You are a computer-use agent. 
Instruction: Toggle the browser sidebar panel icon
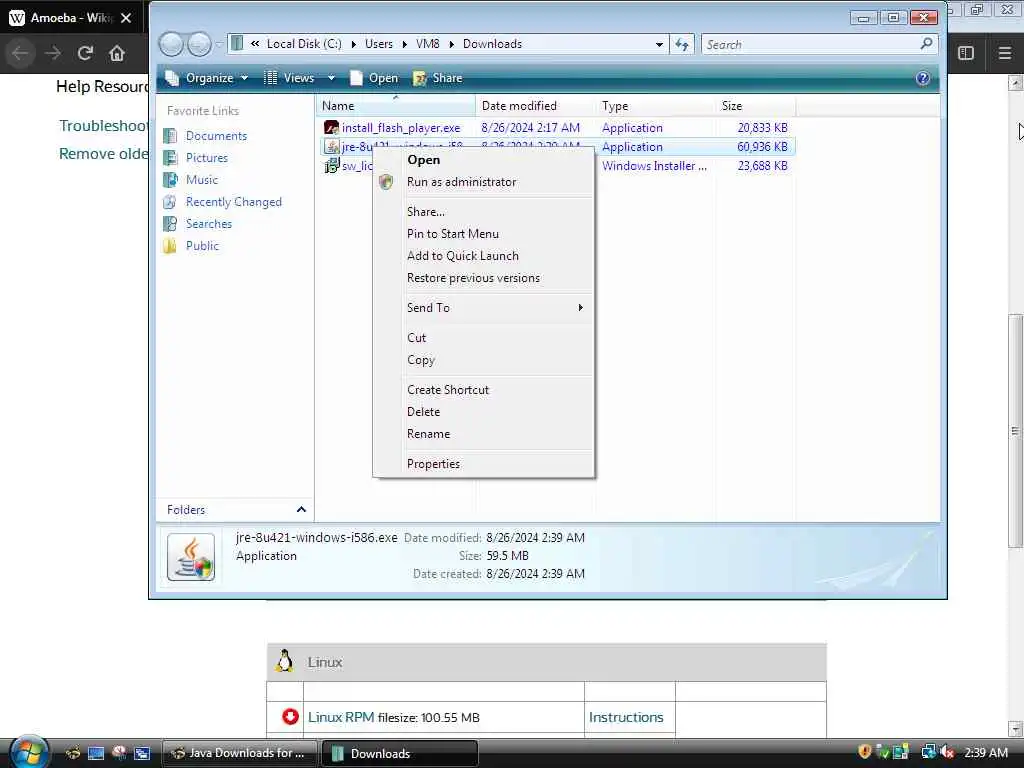pos(966,53)
